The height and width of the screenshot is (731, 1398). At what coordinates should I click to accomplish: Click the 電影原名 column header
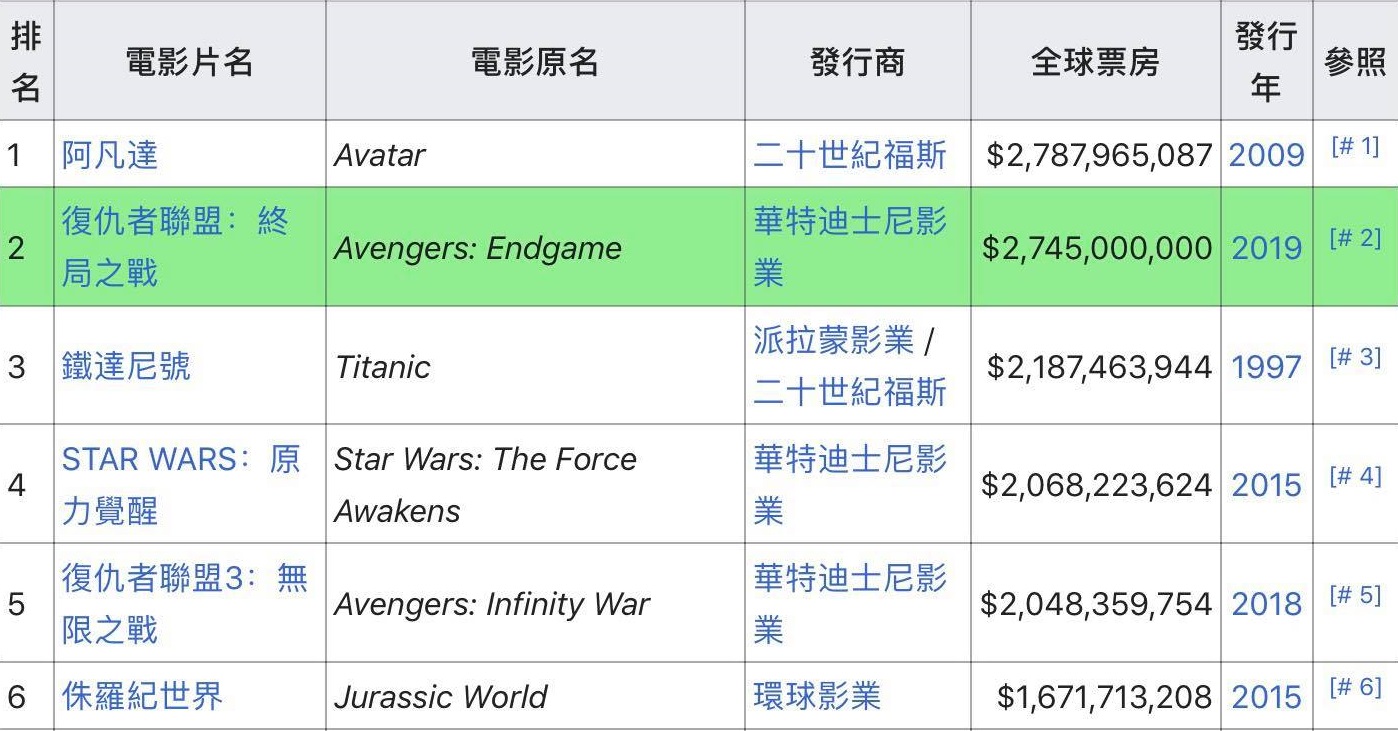535,62
